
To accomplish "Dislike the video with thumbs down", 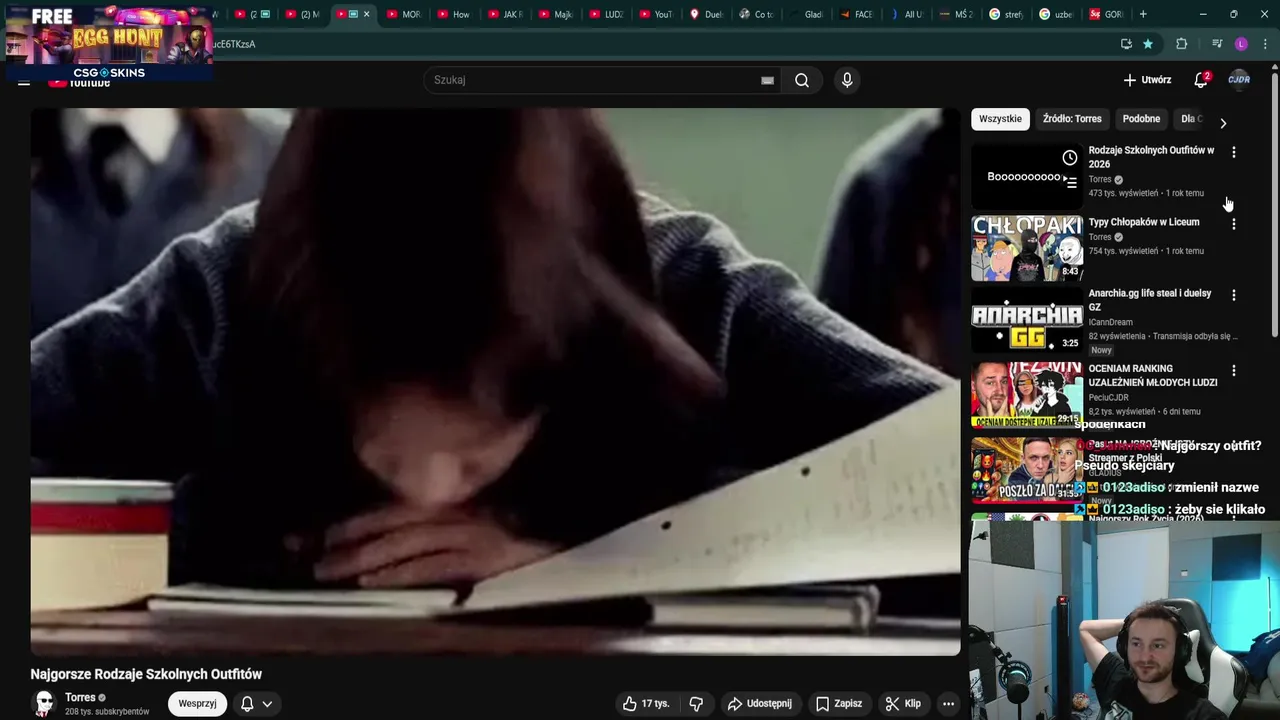I will pos(696,704).
